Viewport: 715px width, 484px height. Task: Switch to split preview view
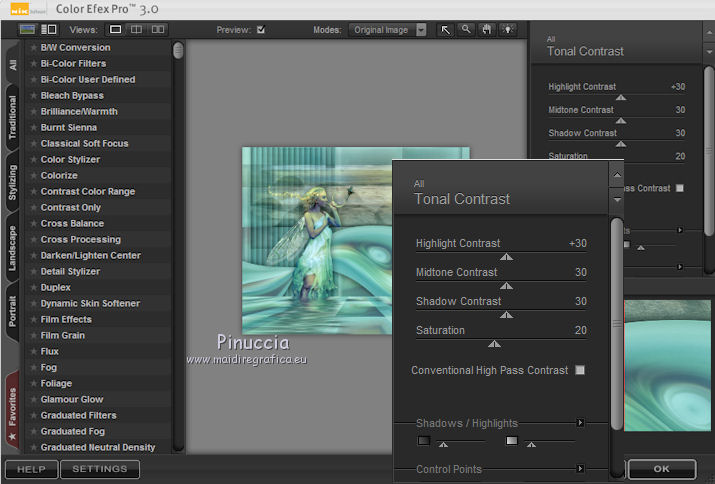pyautogui.click(x=137, y=30)
